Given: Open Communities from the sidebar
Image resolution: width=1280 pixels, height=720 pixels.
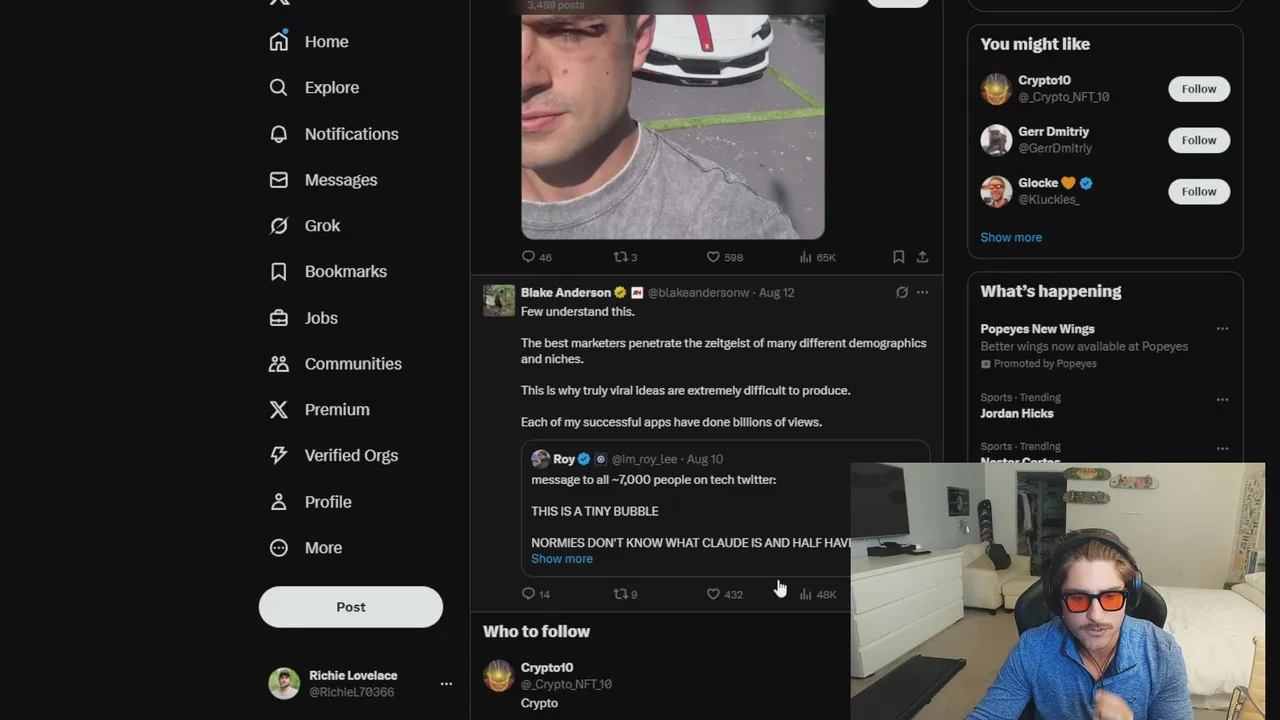Looking at the screenshot, I should pyautogui.click(x=335, y=364).
